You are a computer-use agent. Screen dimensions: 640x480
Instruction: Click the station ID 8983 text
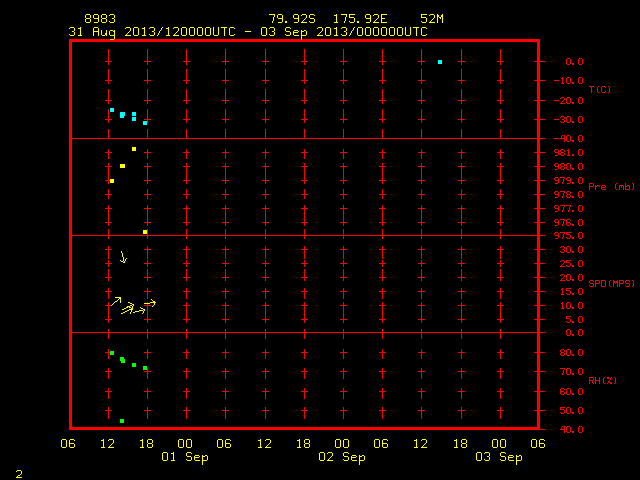[x=100, y=19]
